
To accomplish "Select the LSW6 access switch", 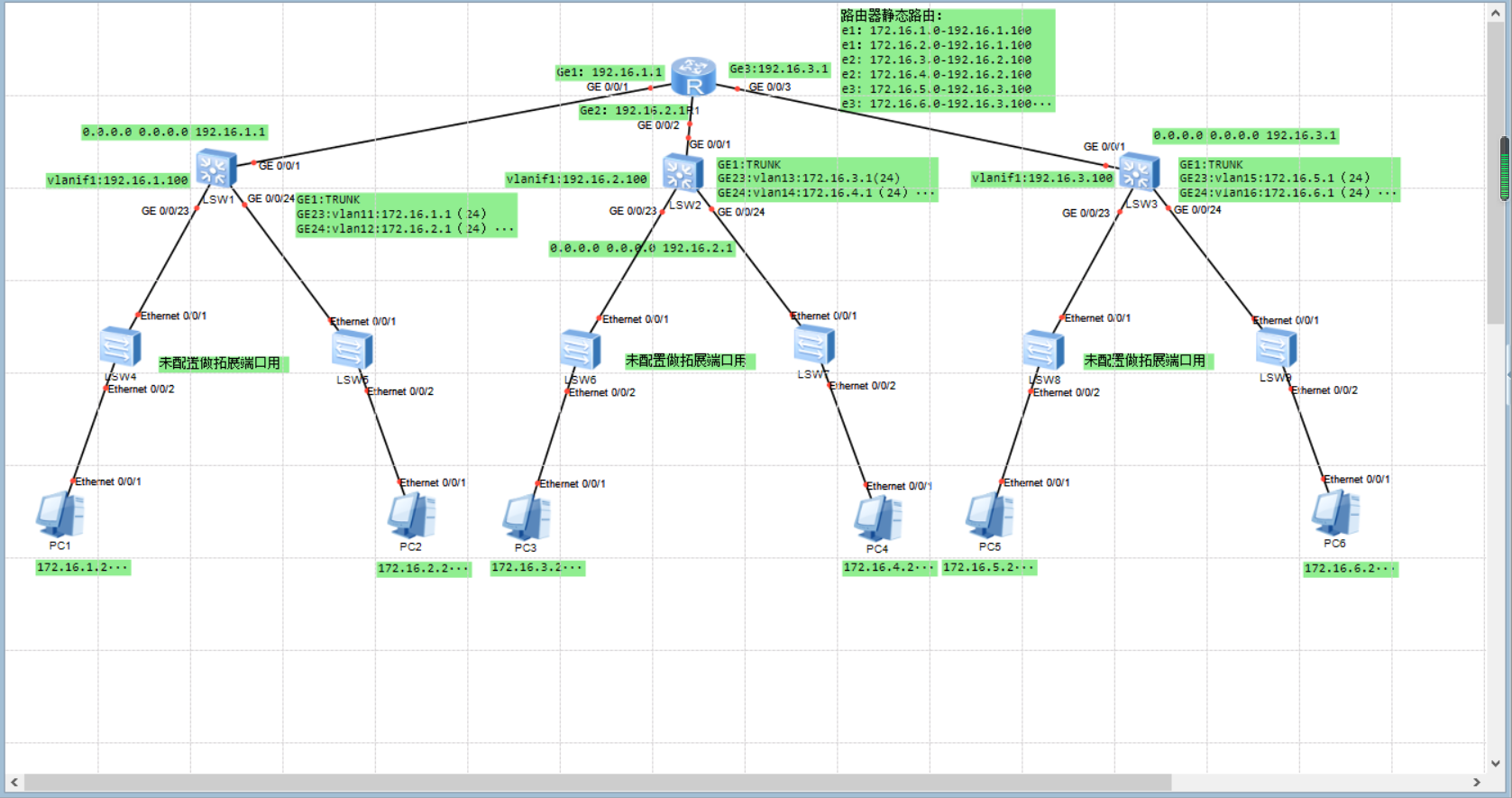I will [x=580, y=350].
